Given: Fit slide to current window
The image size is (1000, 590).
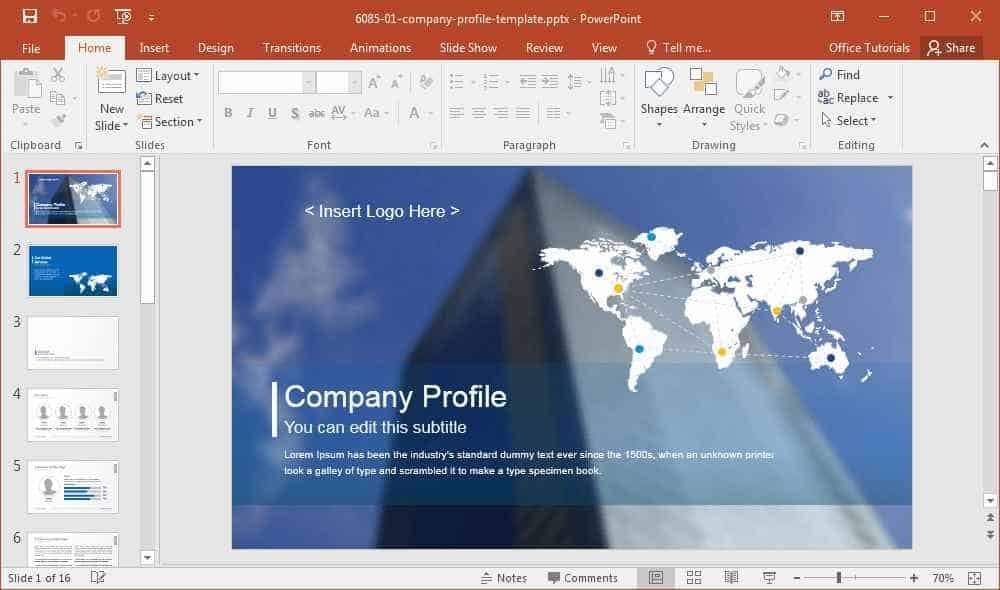Looking at the screenshot, I should click(x=974, y=578).
